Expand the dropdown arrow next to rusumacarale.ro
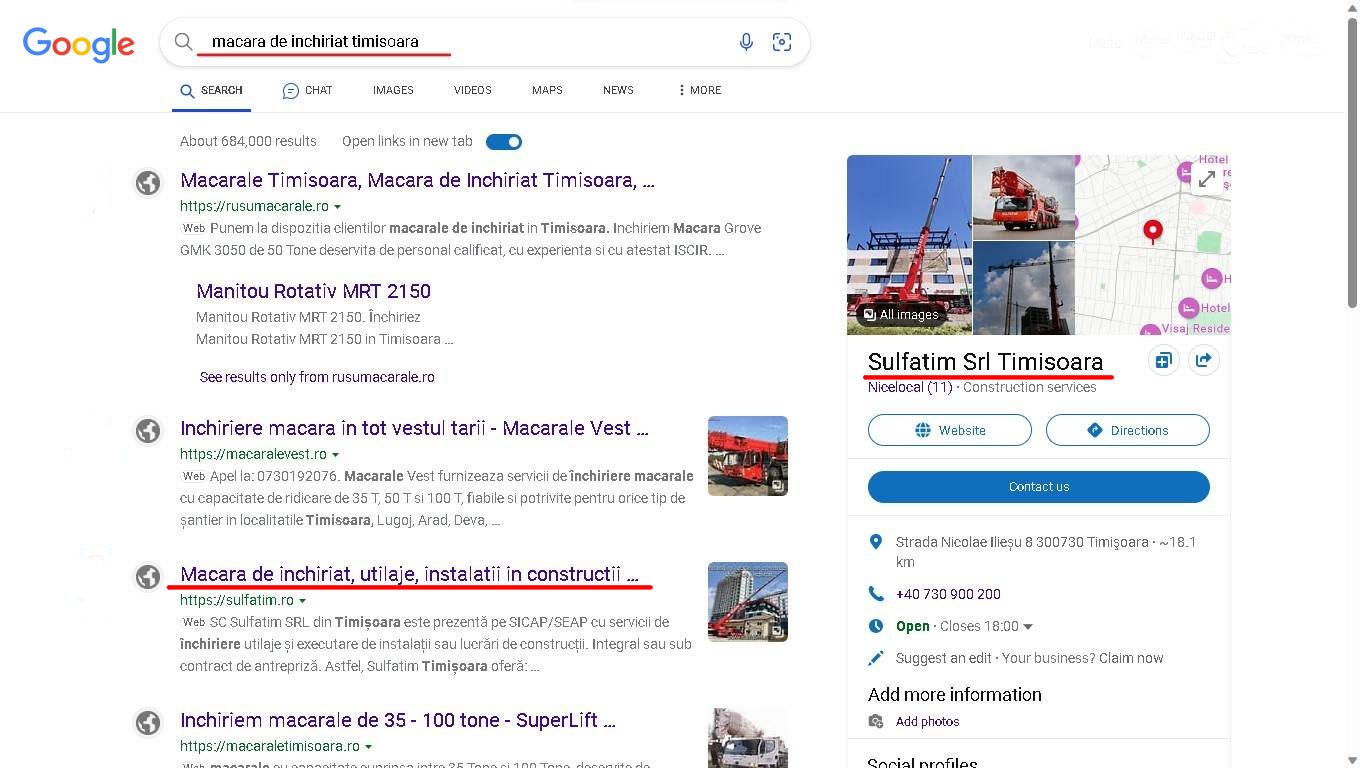The height and width of the screenshot is (768, 1360). pos(338,207)
